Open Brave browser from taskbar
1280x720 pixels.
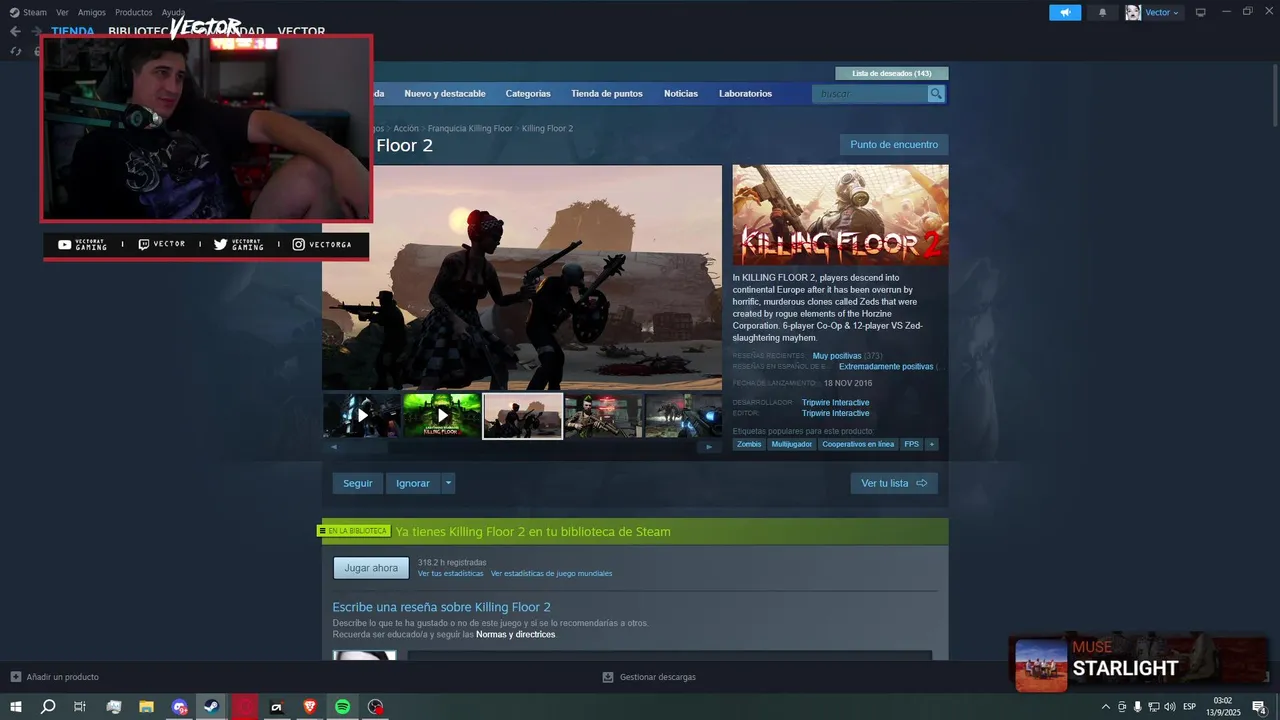tap(309, 707)
